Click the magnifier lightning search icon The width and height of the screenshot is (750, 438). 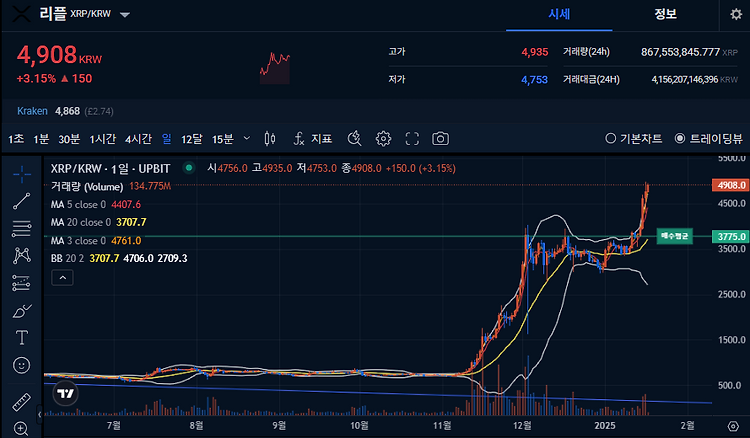354,139
